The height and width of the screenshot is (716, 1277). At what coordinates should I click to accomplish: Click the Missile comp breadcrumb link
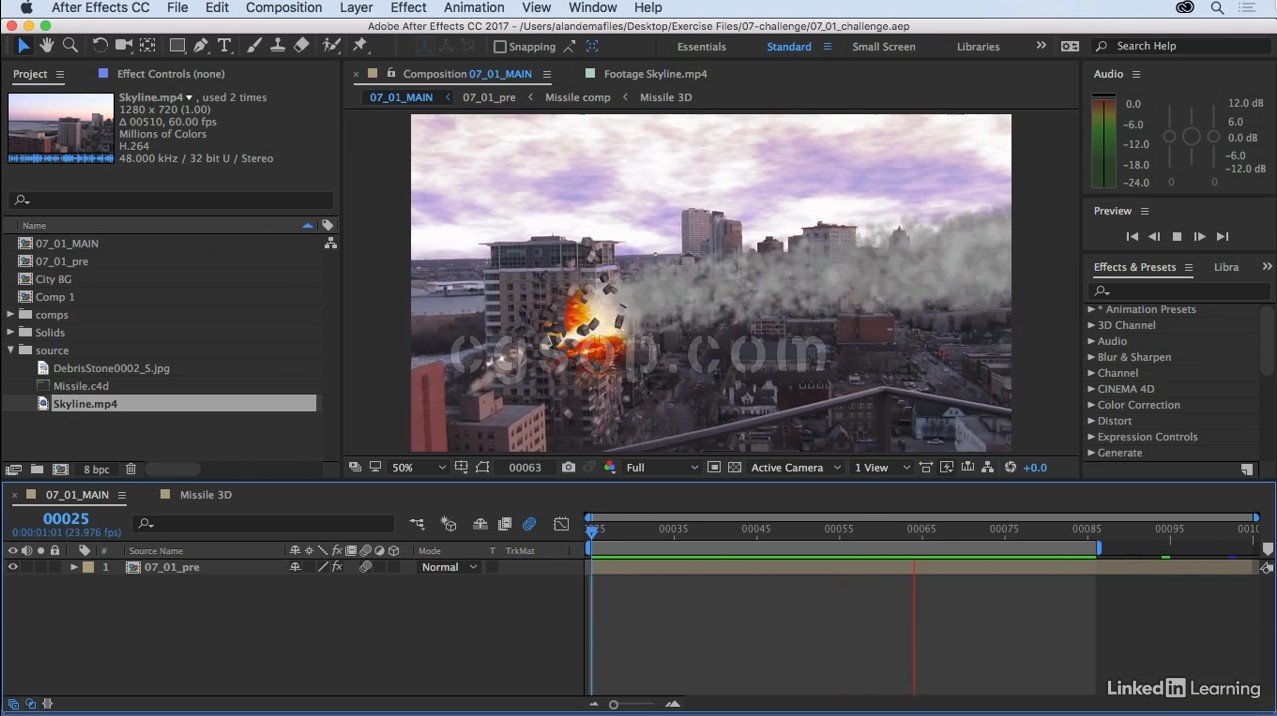click(x=577, y=97)
